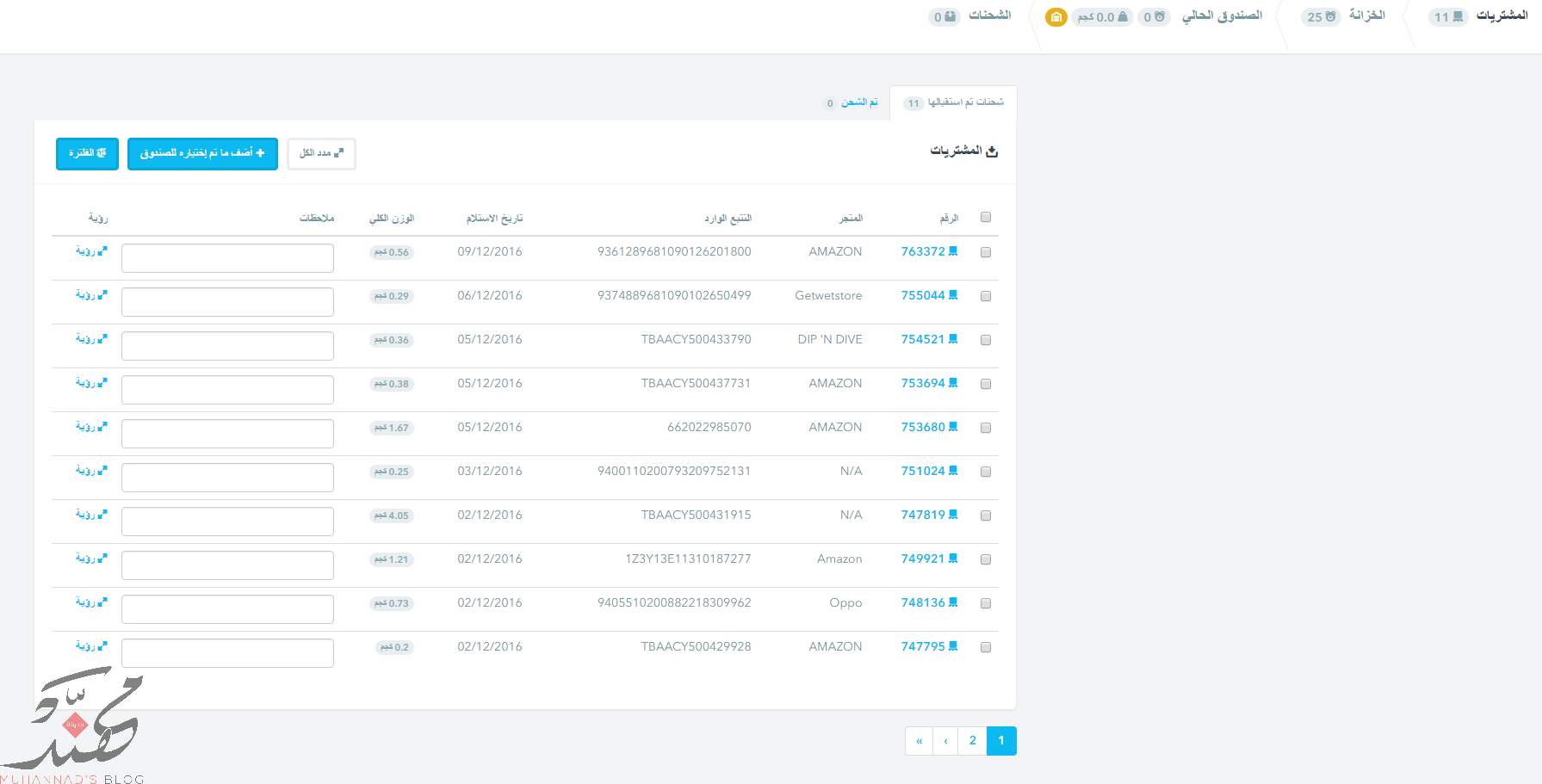Check the row checkbox for 751024

pyautogui.click(x=986, y=472)
